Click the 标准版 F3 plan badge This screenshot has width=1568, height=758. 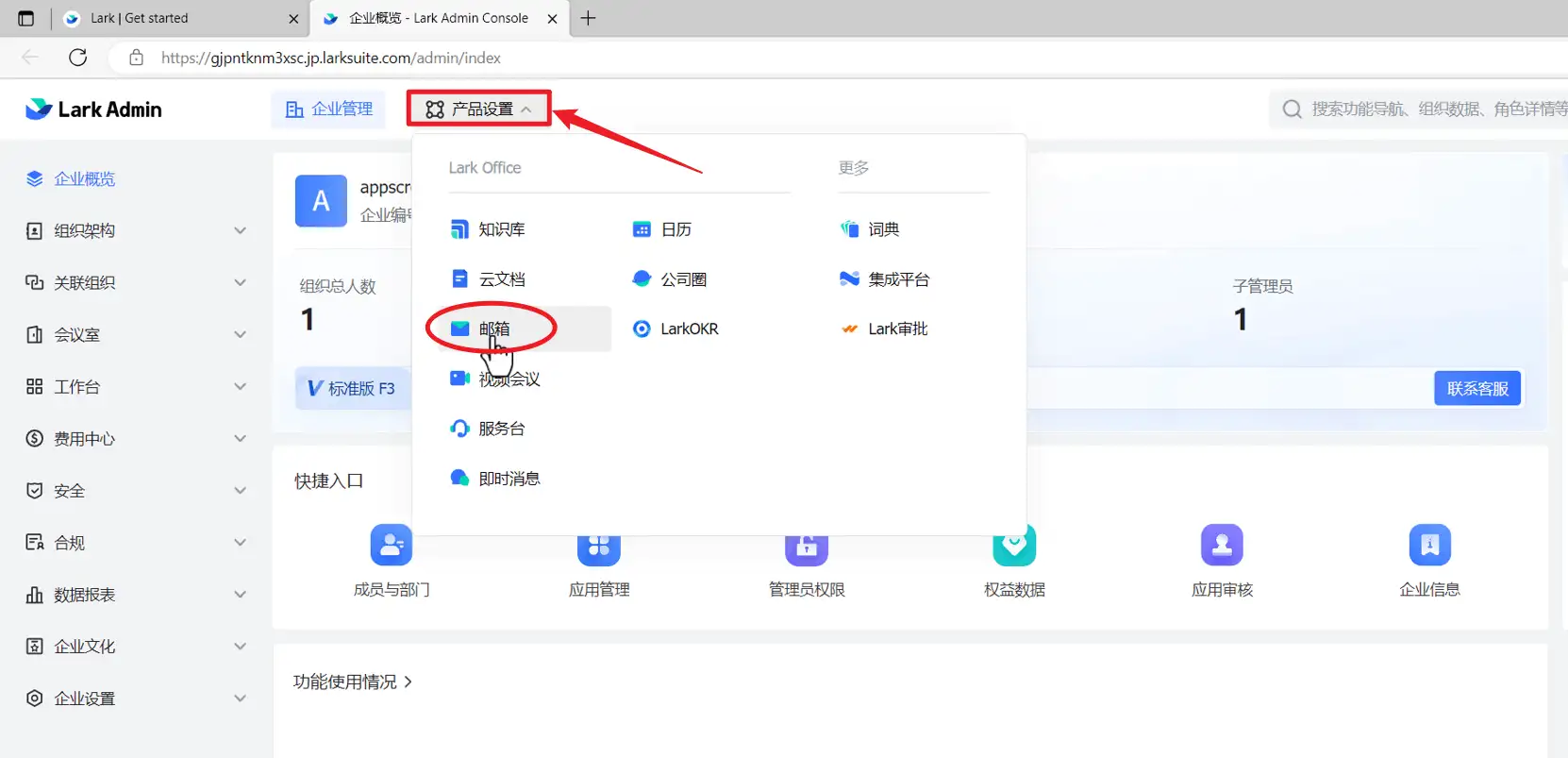coord(353,388)
